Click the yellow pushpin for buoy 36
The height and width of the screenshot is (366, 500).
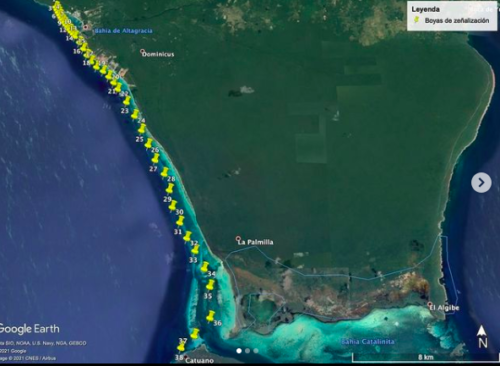click(211, 316)
